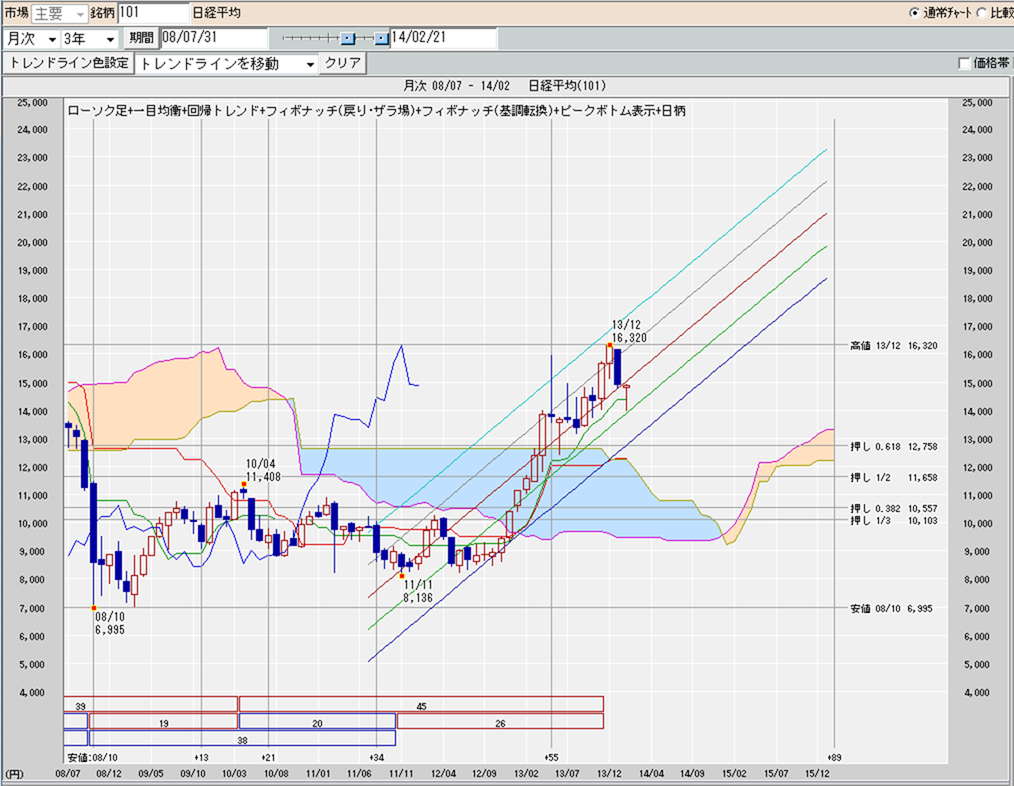Click the cycle box labeled 39
This screenshot has width=1014, height=786.
click(151, 704)
